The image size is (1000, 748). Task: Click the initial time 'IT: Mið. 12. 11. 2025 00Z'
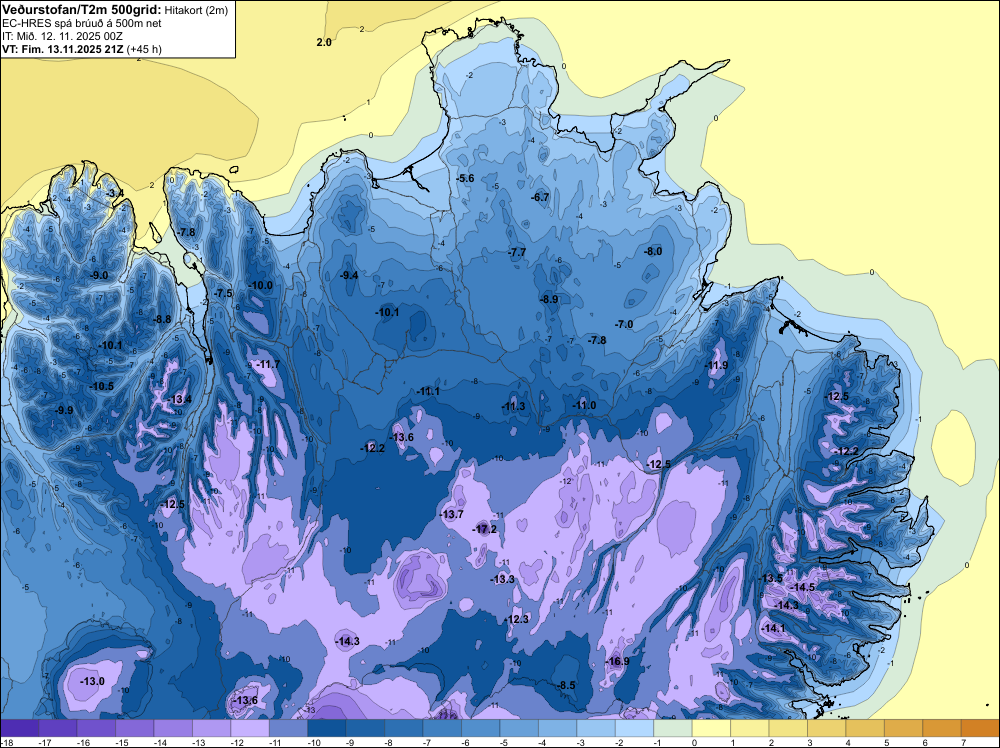point(60,36)
